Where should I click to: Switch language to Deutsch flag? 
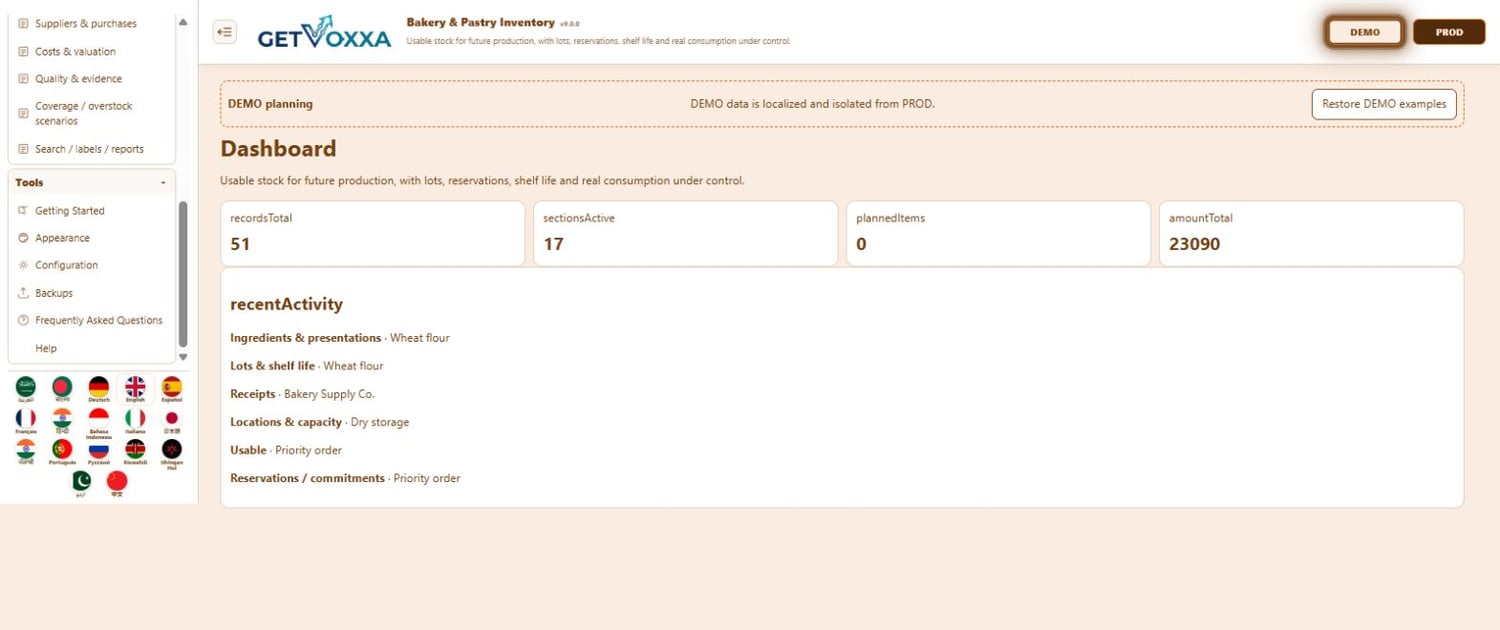point(98,387)
